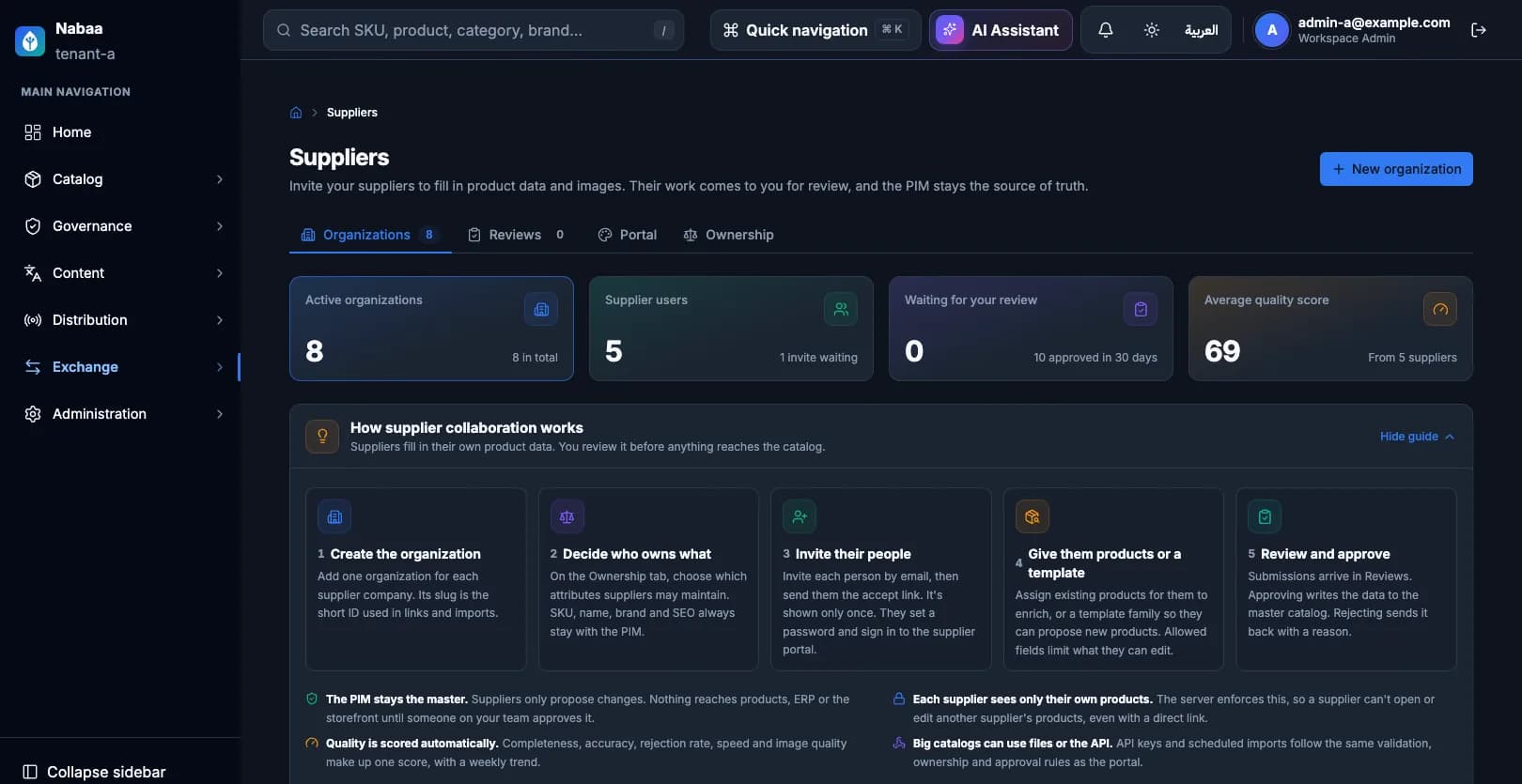
Task: Open notifications bell
Action: 1106,30
